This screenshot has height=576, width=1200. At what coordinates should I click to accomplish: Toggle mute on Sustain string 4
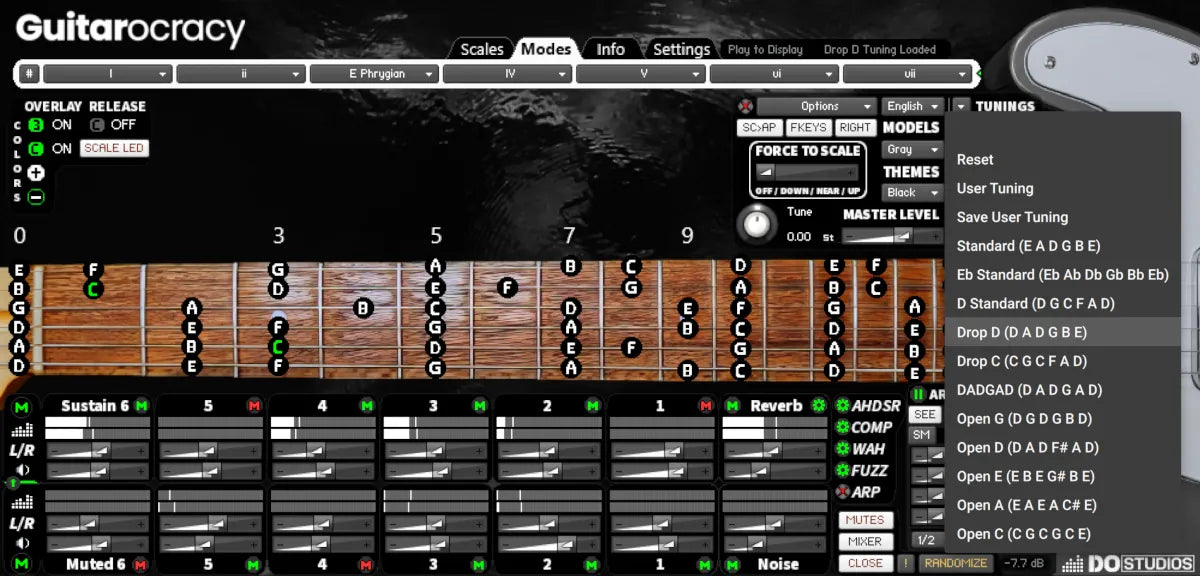pyautogui.click(x=367, y=405)
